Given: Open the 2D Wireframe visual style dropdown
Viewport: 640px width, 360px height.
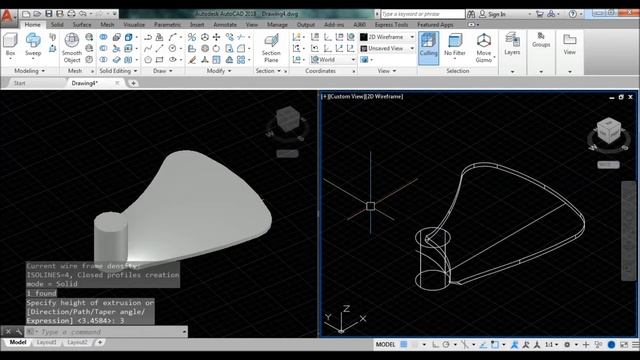Looking at the screenshot, I should point(387,37).
